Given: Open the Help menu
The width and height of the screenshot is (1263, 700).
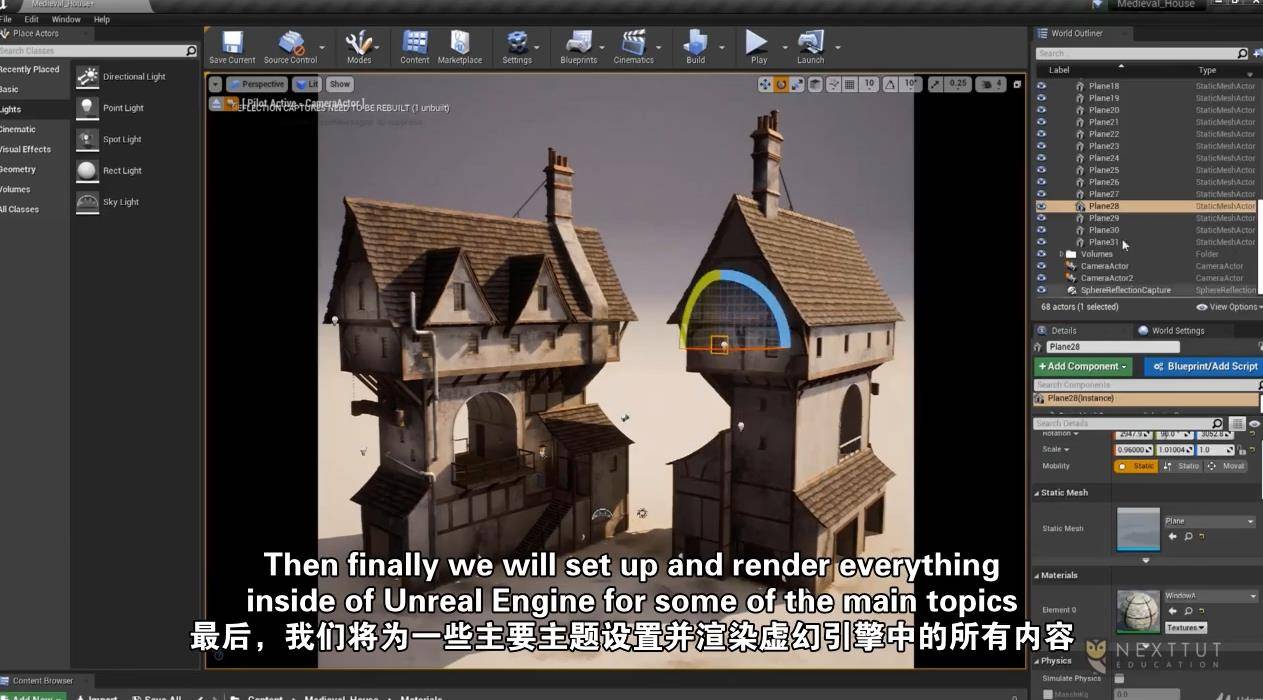Looking at the screenshot, I should [102, 19].
